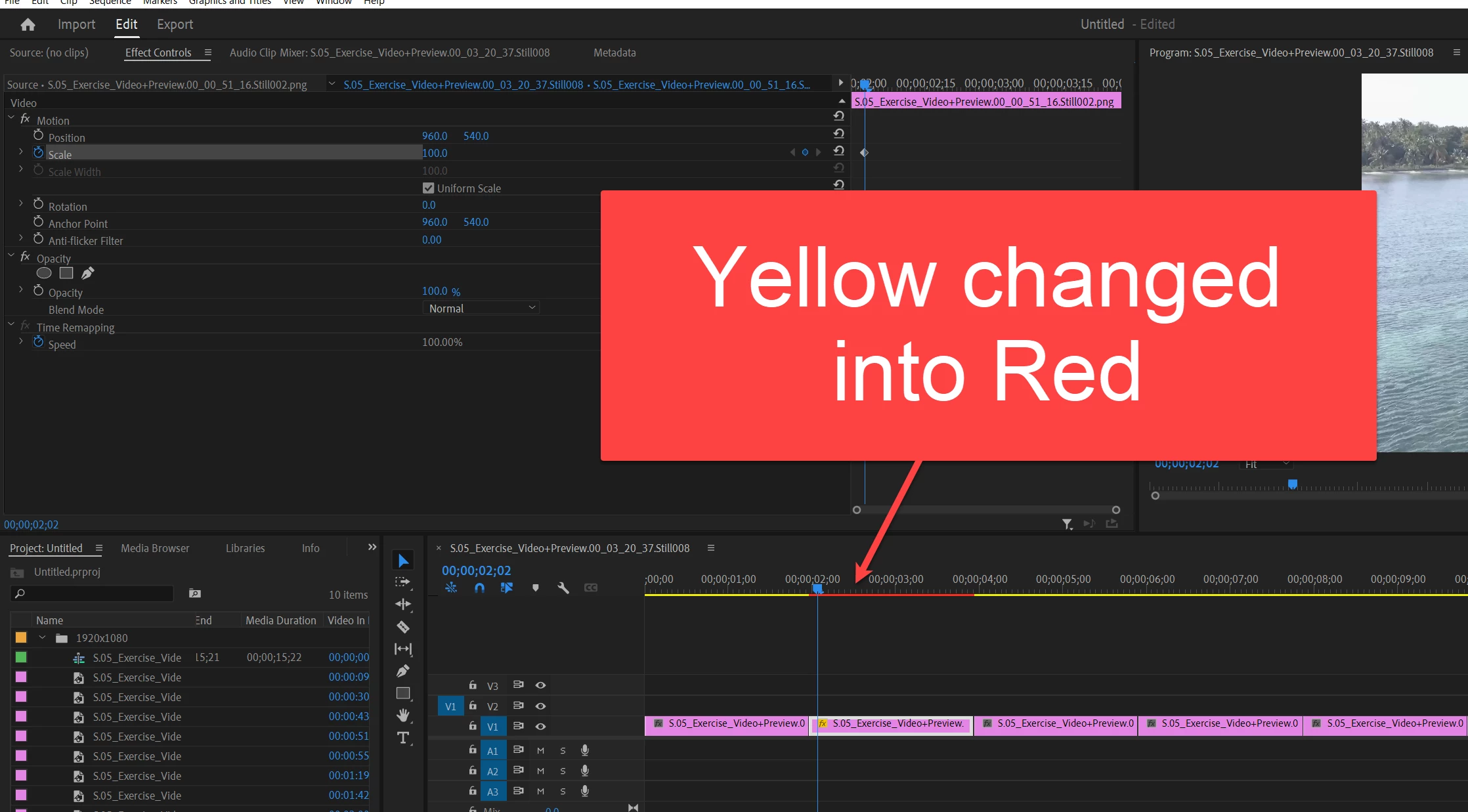Image resolution: width=1468 pixels, height=812 pixels.
Task: Toggle Scale animation stopwatch
Action: coord(38,153)
